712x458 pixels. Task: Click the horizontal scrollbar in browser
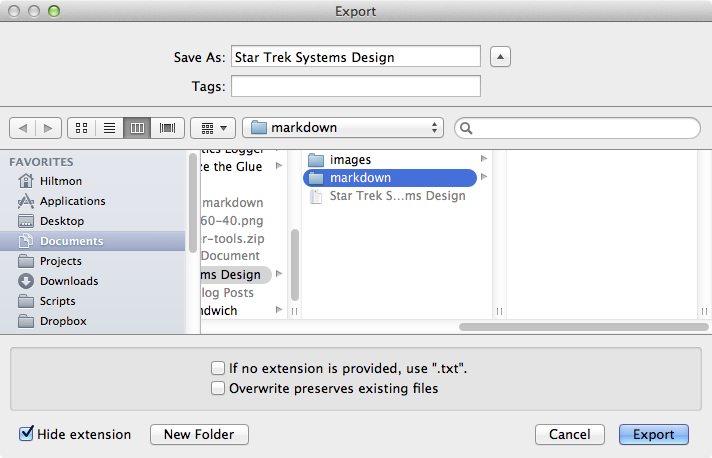(583, 327)
